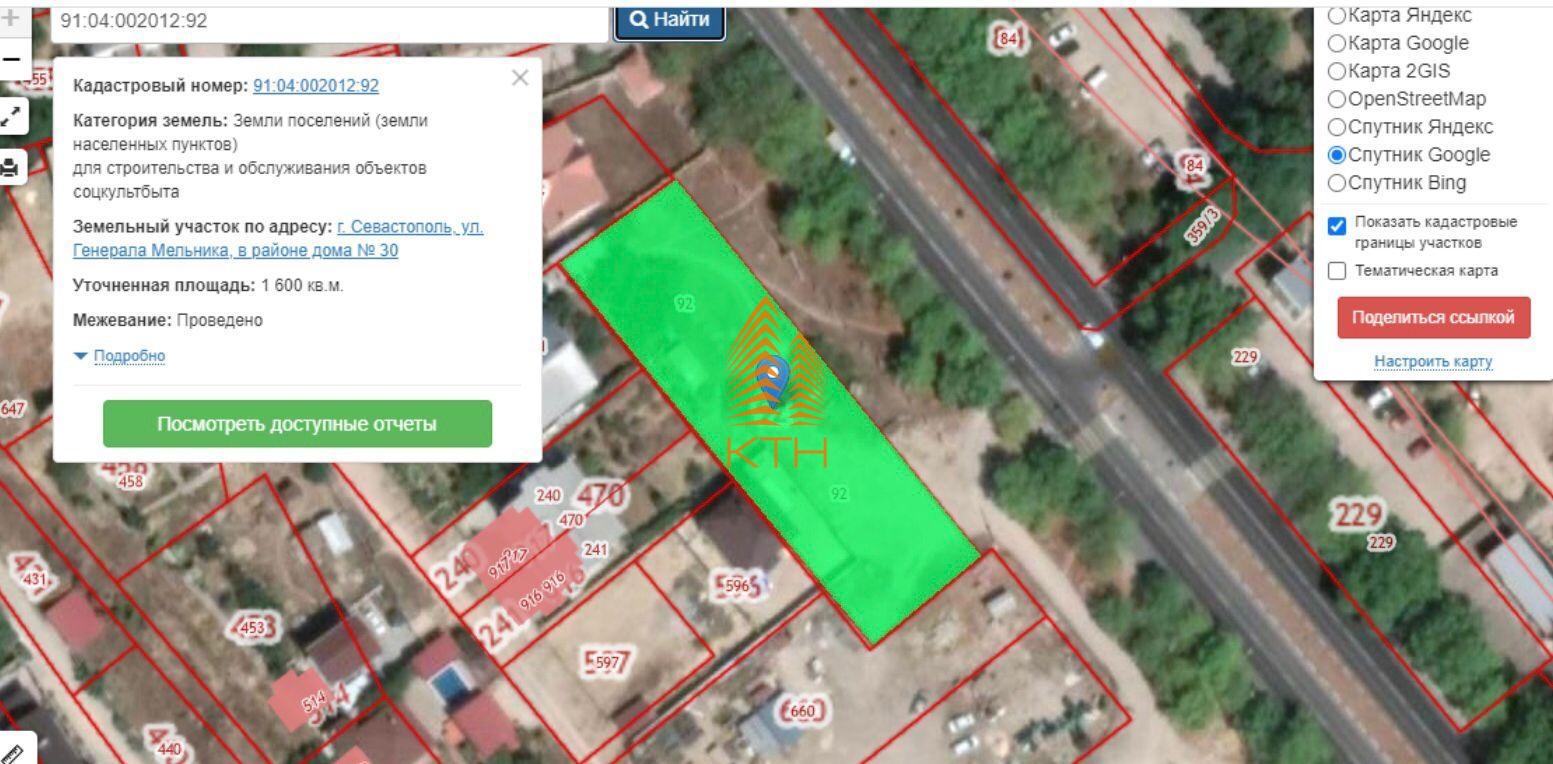Toggle fullscreen map view
The width and height of the screenshot is (1553, 764).
pos(11,116)
